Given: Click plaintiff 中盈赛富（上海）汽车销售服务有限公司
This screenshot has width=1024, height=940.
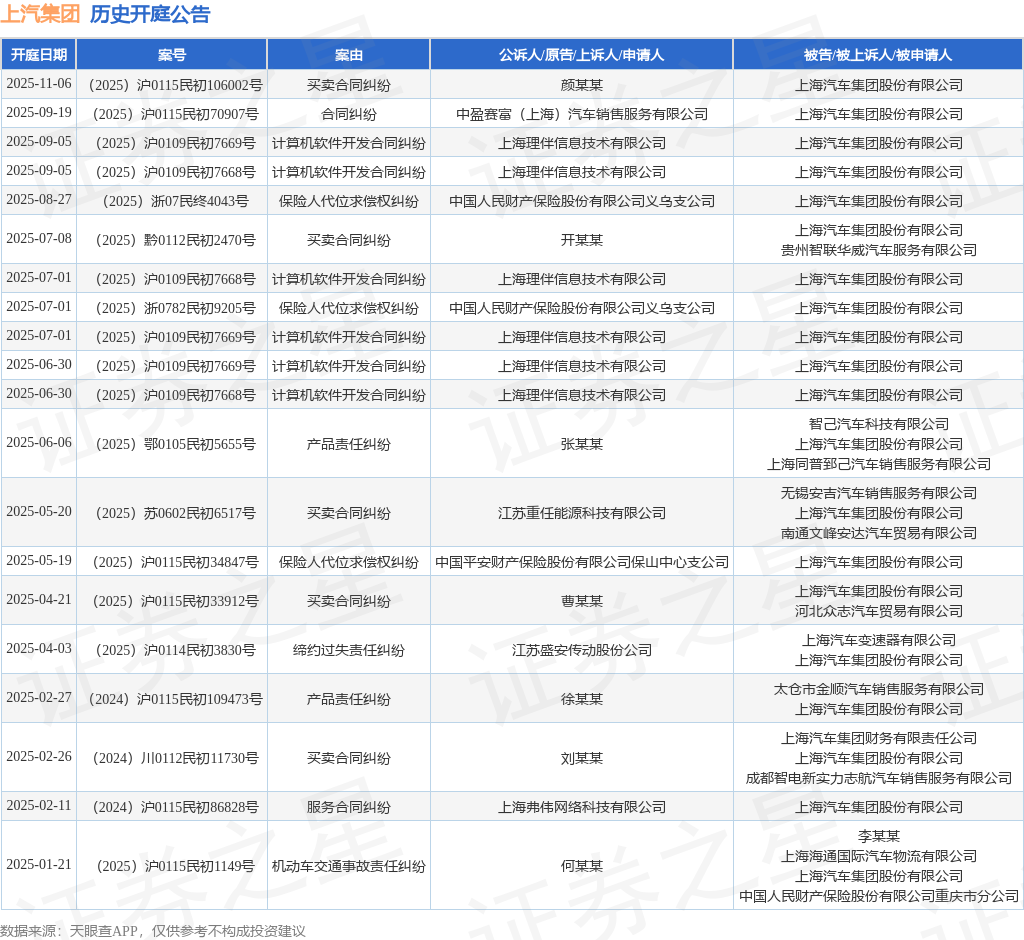Looking at the screenshot, I should (x=581, y=114).
